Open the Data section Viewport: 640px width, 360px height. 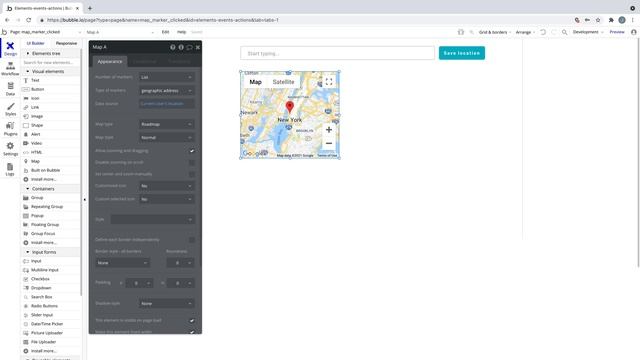click(10, 89)
